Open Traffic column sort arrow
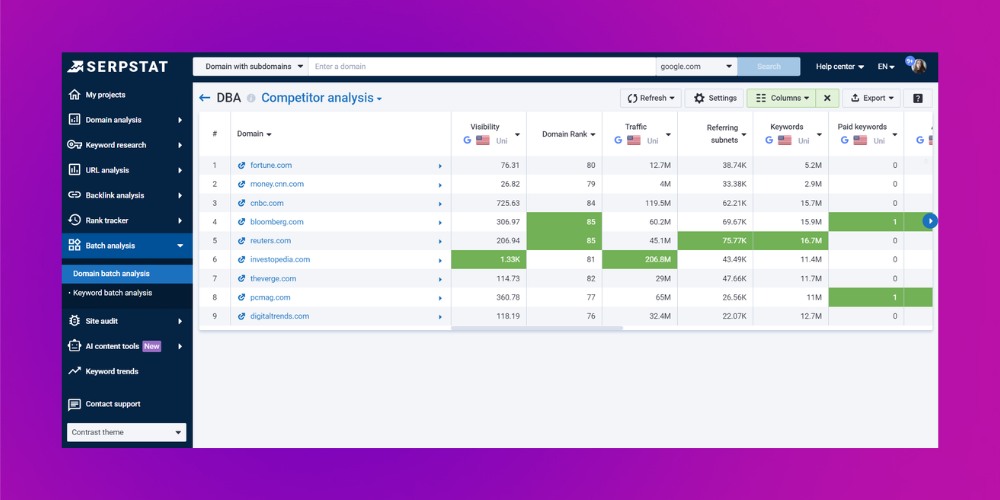The image size is (1000, 500). (x=668, y=135)
